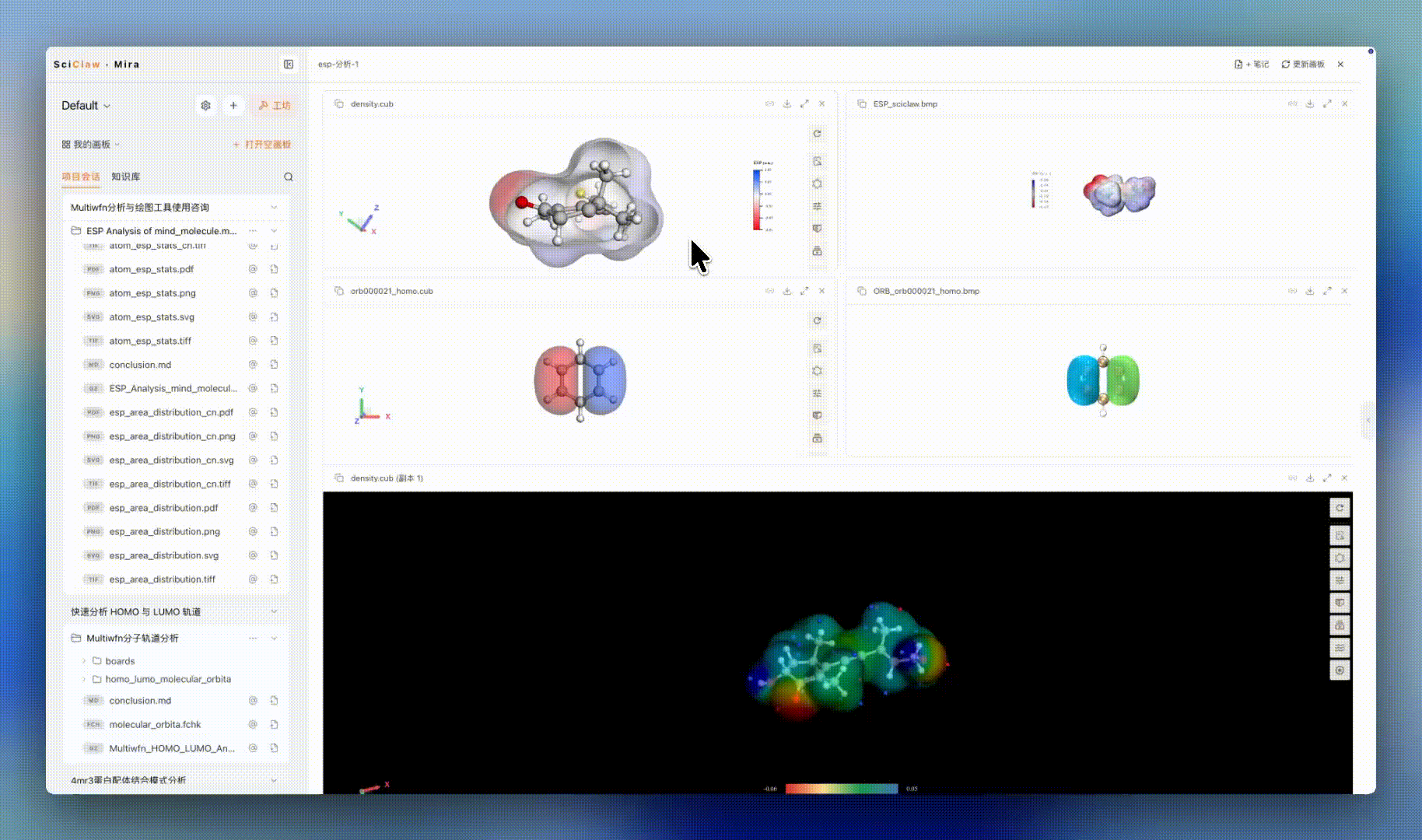Switch to the 项目会话 tab
Screen dimensions: 1422x840
(x=81, y=177)
